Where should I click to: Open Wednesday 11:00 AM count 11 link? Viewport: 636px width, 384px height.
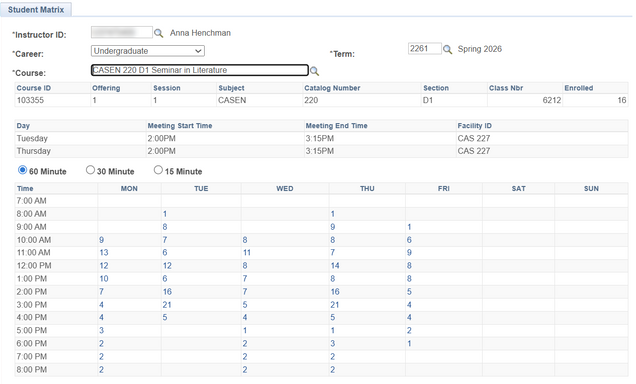pos(247,253)
